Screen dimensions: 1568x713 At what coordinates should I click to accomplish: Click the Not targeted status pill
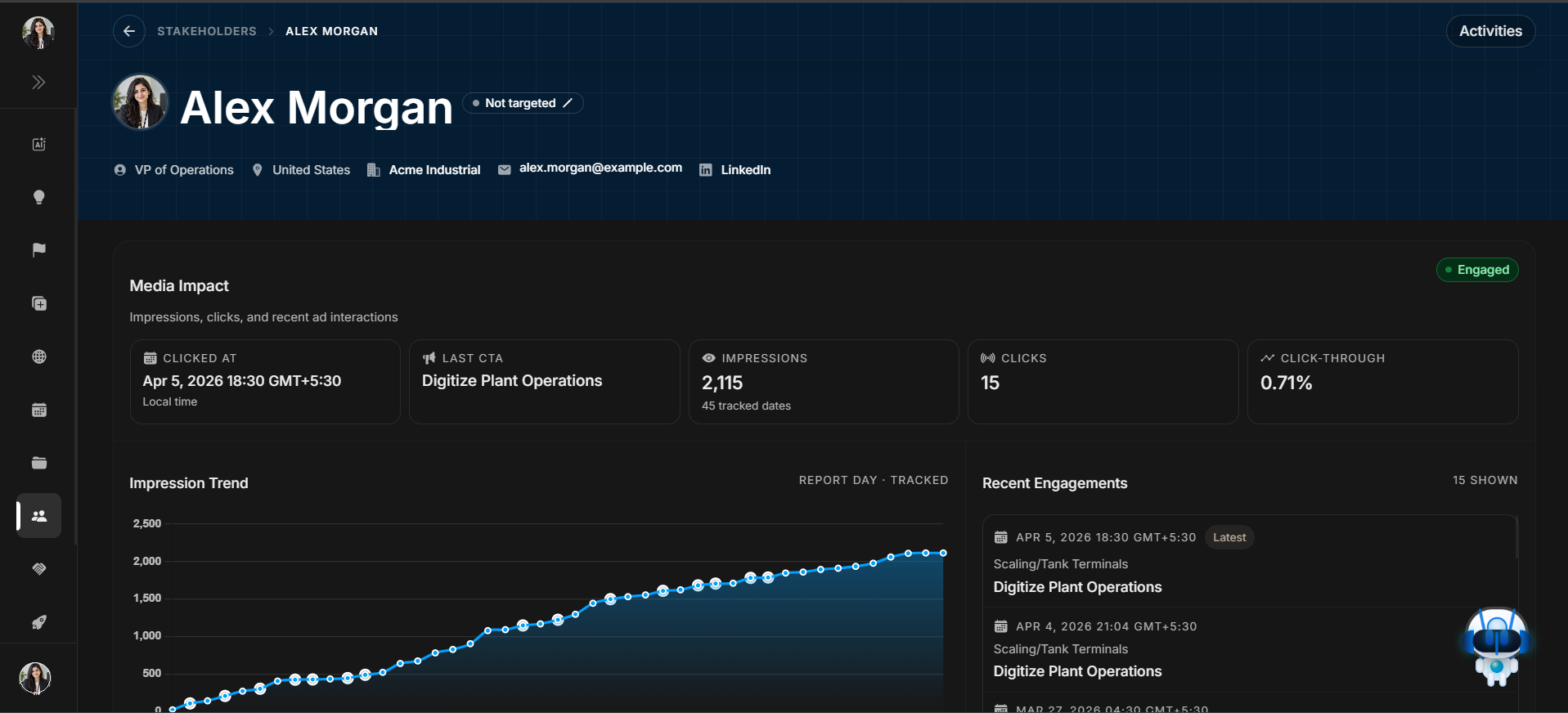click(523, 103)
